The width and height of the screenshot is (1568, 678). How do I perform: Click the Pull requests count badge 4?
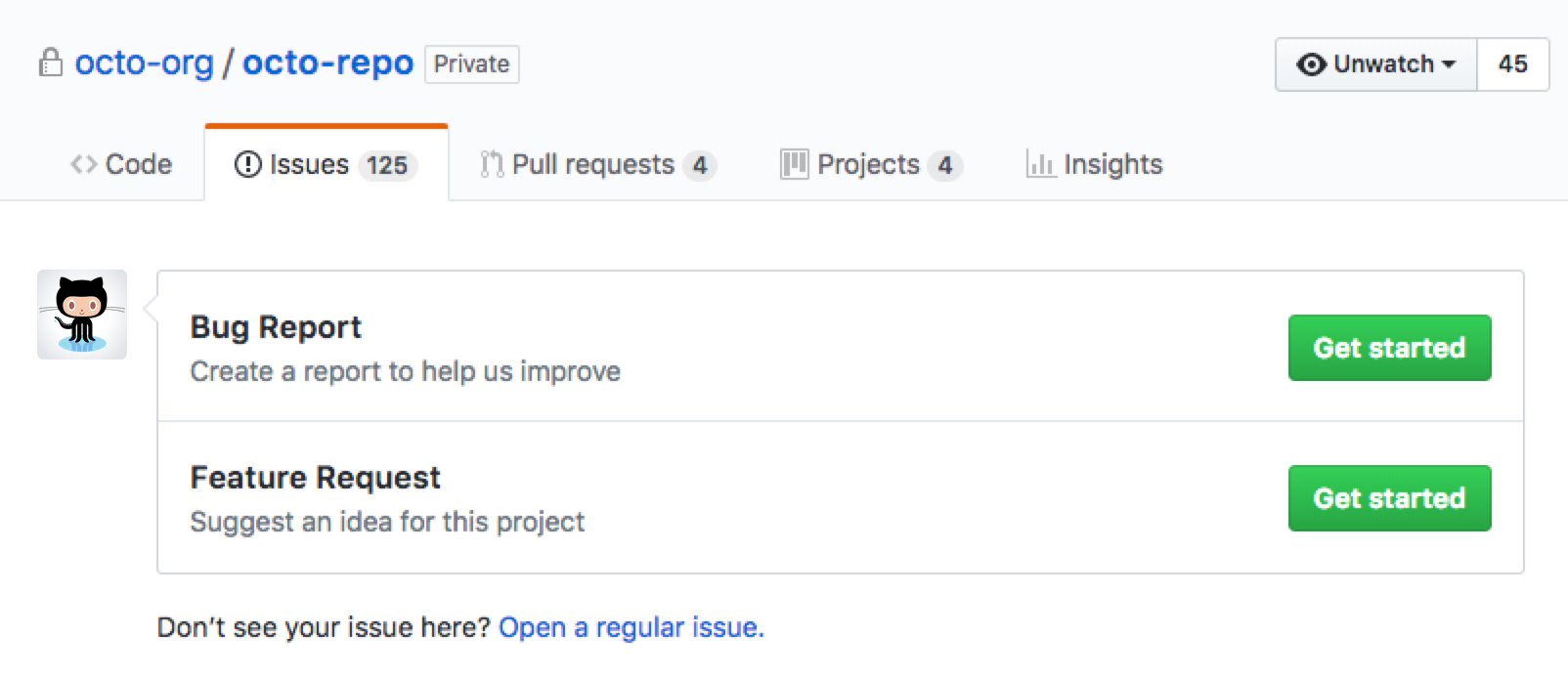(x=700, y=165)
